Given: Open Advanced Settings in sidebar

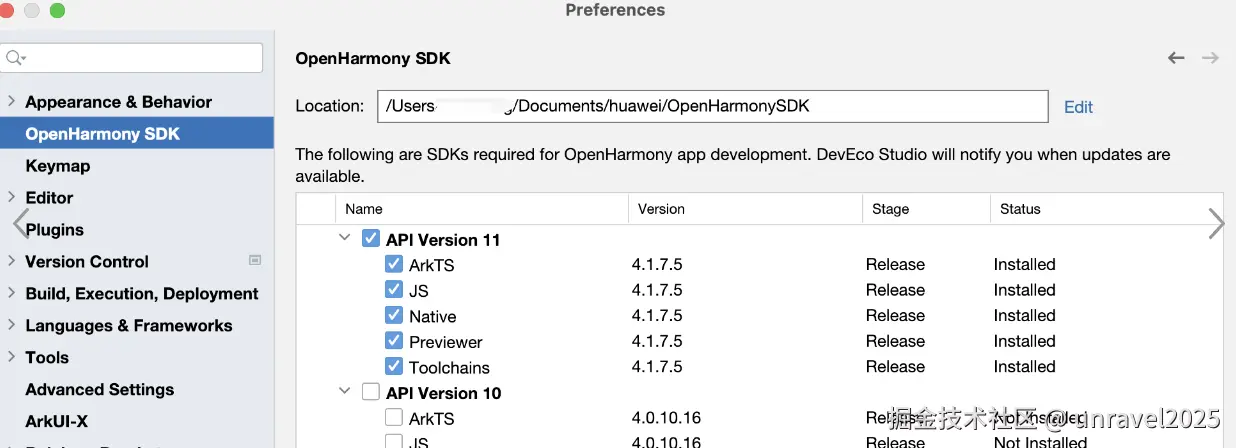Looking at the screenshot, I should tap(99, 390).
